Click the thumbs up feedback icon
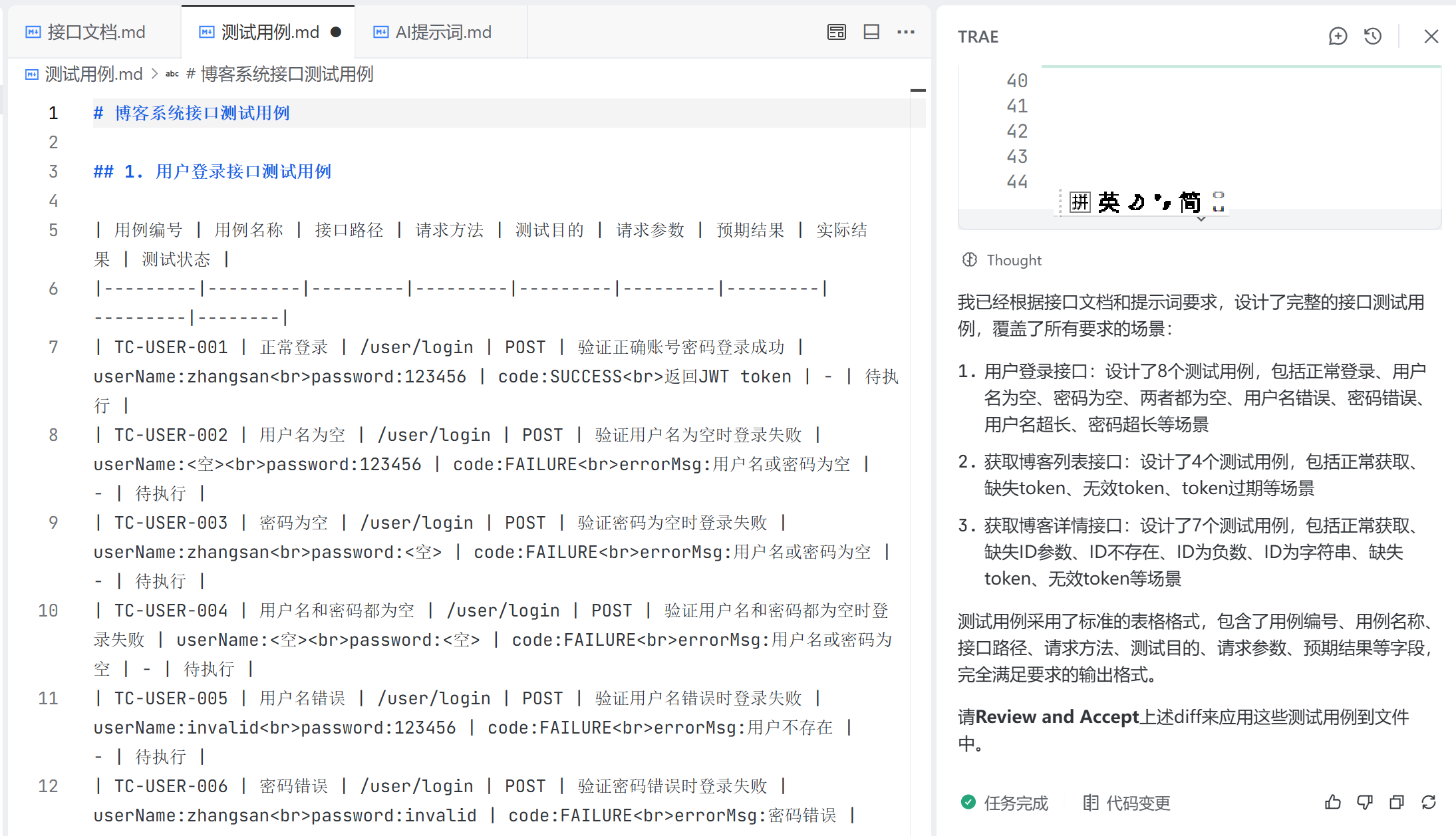The width and height of the screenshot is (1456, 836). pyautogui.click(x=1332, y=802)
